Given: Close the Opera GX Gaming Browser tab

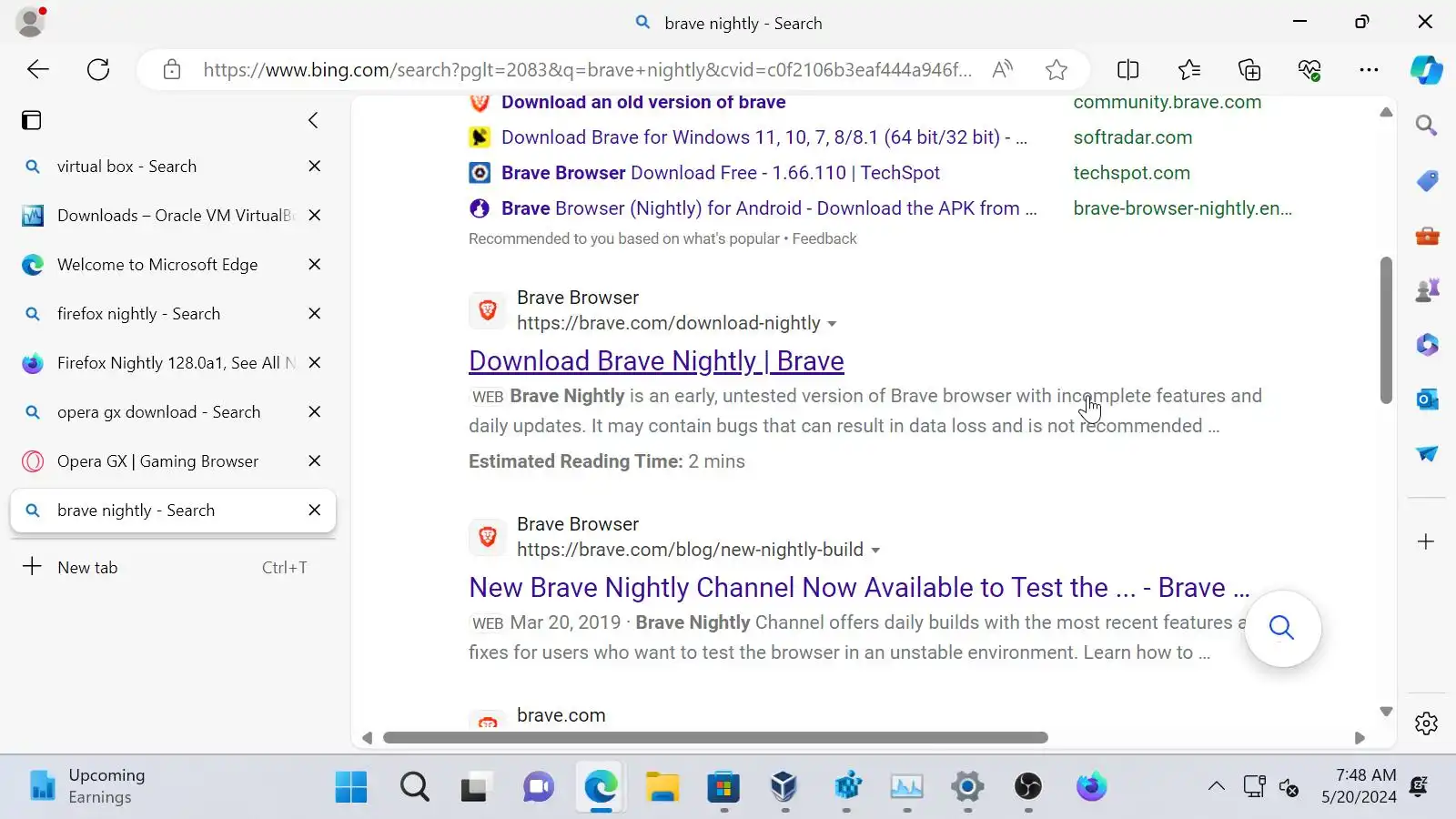Looking at the screenshot, I should (x=315, y=461).
